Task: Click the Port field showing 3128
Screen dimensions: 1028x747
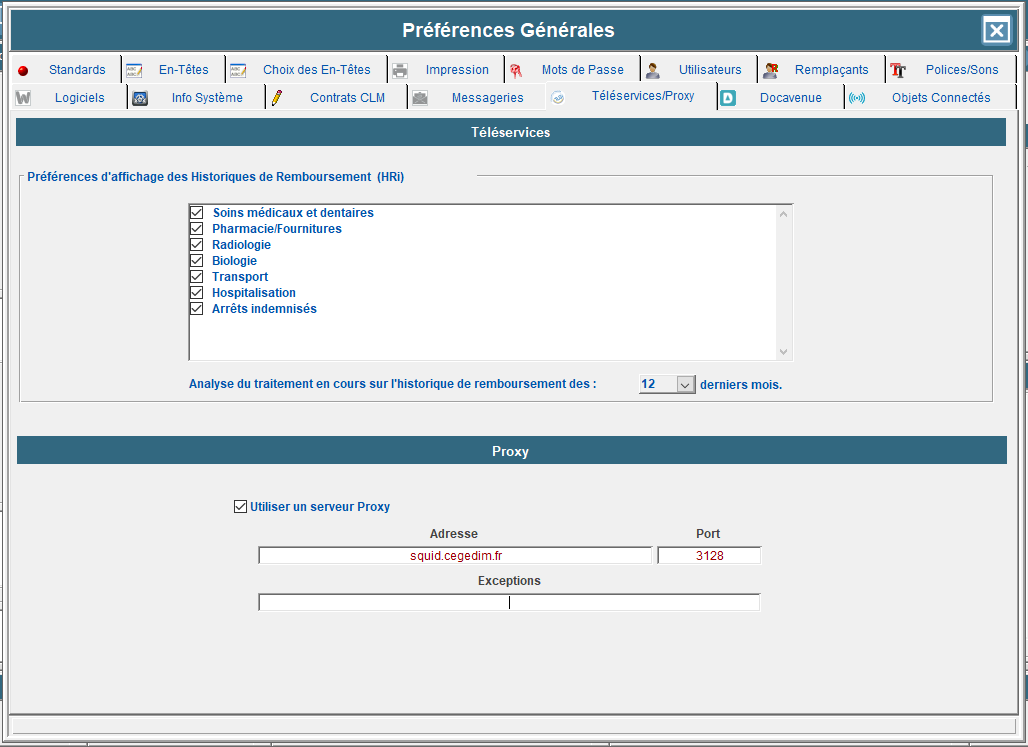Action: tap(709, 556)
